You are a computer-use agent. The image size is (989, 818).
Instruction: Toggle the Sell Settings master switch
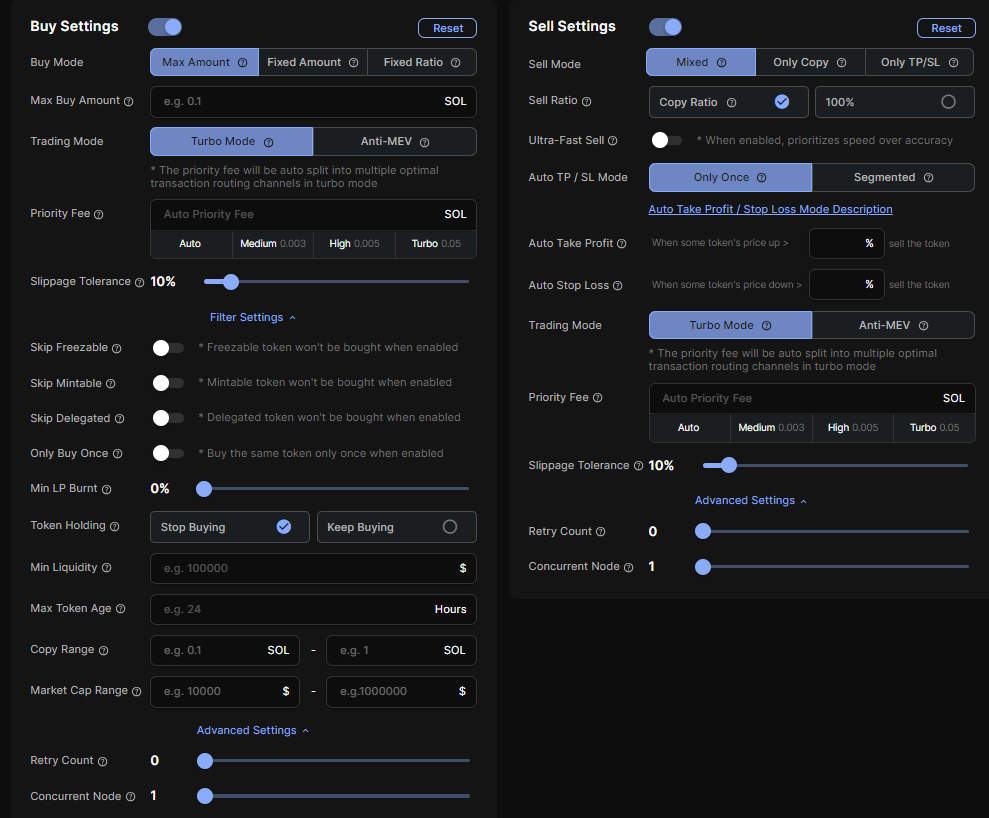click(x=665, y=27)
